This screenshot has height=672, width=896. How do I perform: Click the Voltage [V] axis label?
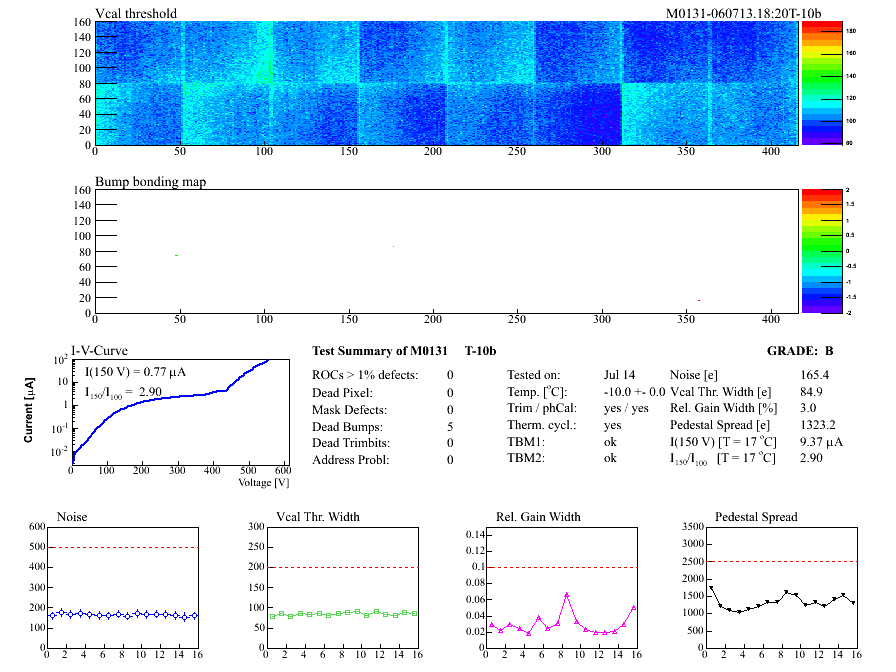pyautogui.click(x=263, y=482)
